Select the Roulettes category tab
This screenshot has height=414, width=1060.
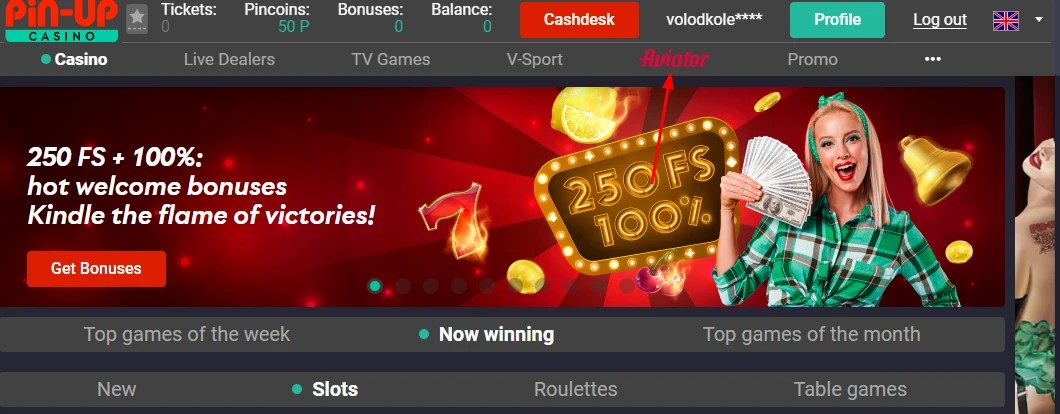[x=575, y=390]
